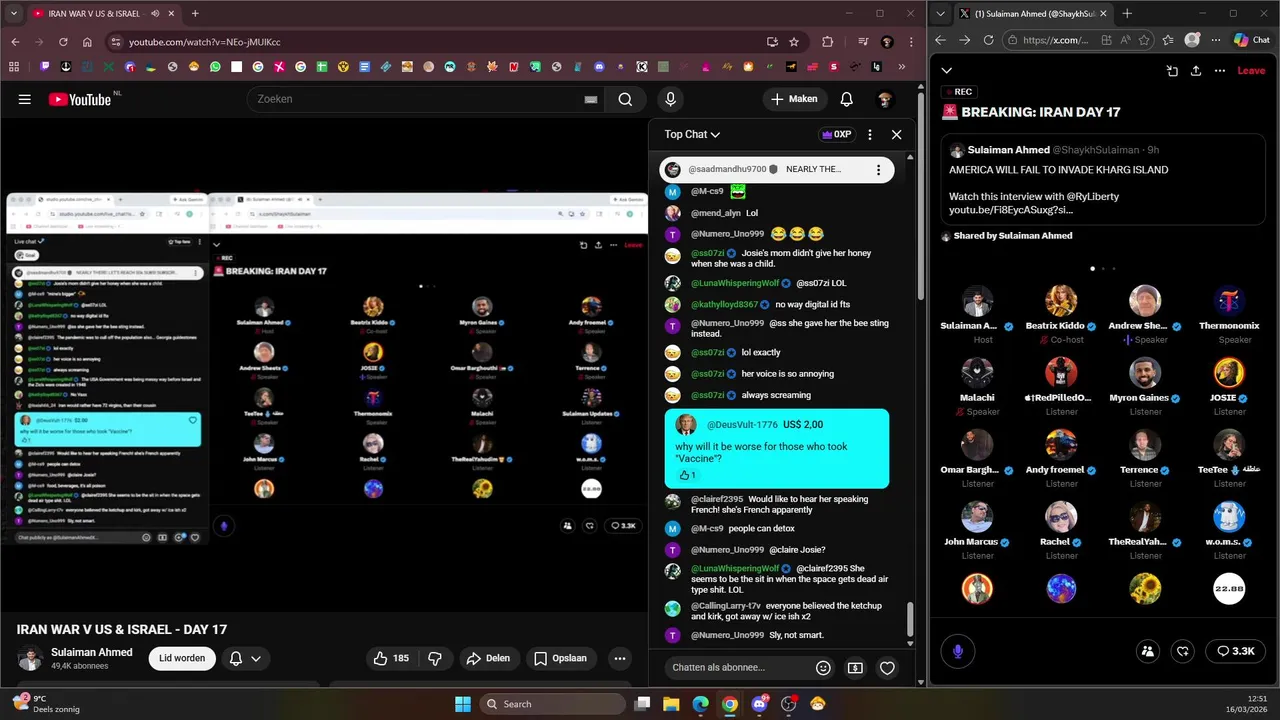1280x720 pixels.
Task: Open the youtu.be link in the shared post
Action: click(1011, 210)
